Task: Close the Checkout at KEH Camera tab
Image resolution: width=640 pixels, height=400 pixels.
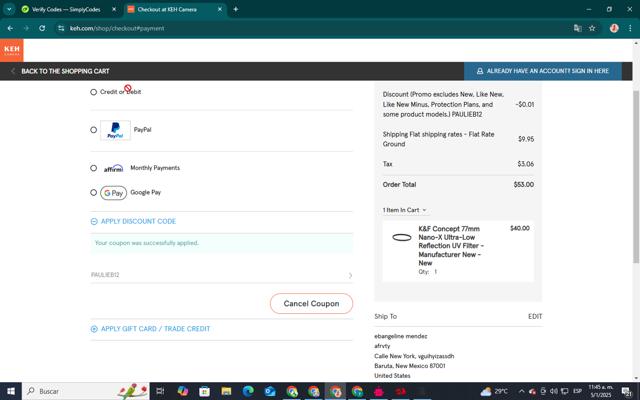Action: 220,9
